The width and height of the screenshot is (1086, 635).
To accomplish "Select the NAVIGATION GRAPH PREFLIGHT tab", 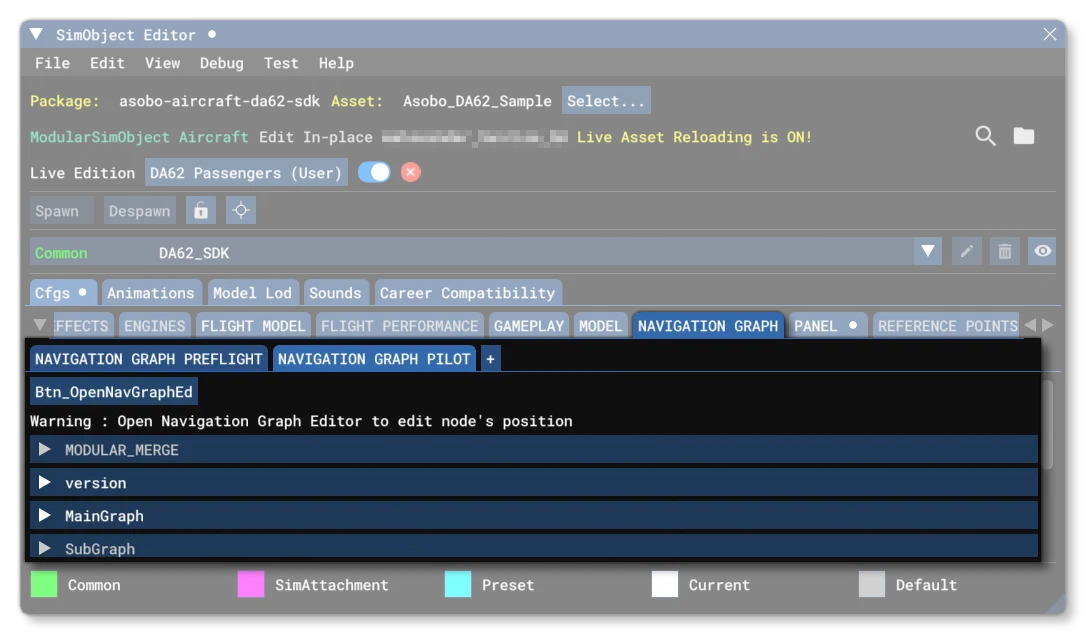I will coord(148,359).
